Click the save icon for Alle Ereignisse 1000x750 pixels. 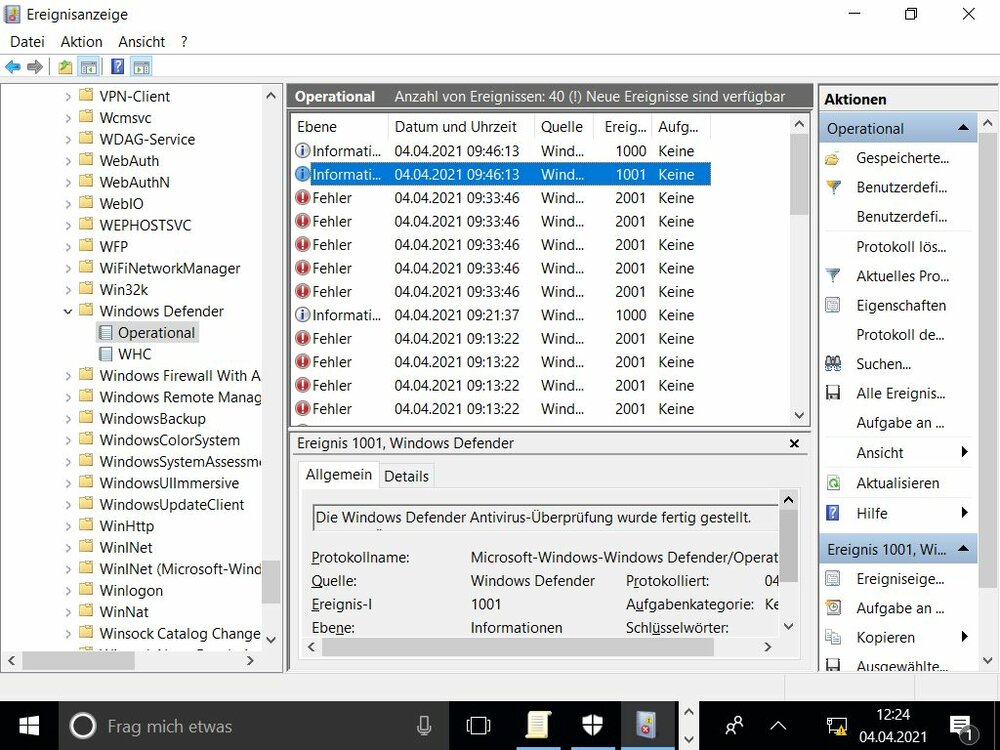pos(833,394)
